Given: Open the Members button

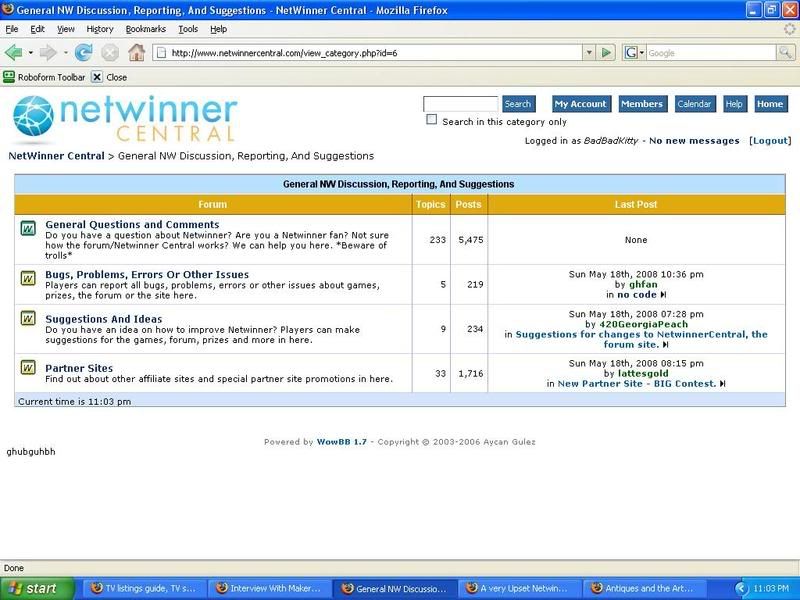Looking at the screenshot, I should [x=642, y=104].
